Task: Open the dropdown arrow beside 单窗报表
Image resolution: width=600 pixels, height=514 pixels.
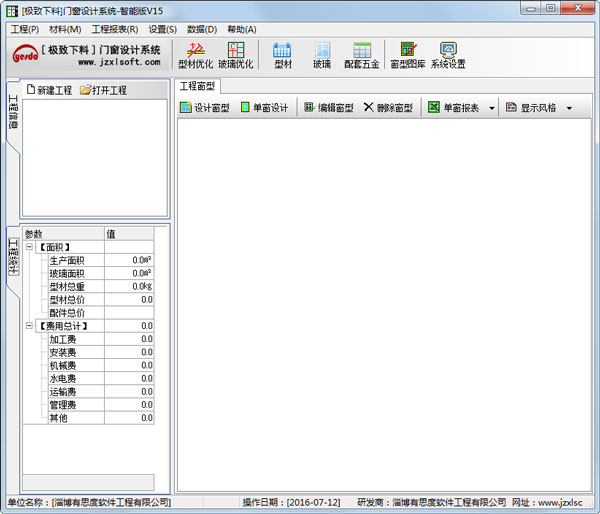Action: (492, 108)
